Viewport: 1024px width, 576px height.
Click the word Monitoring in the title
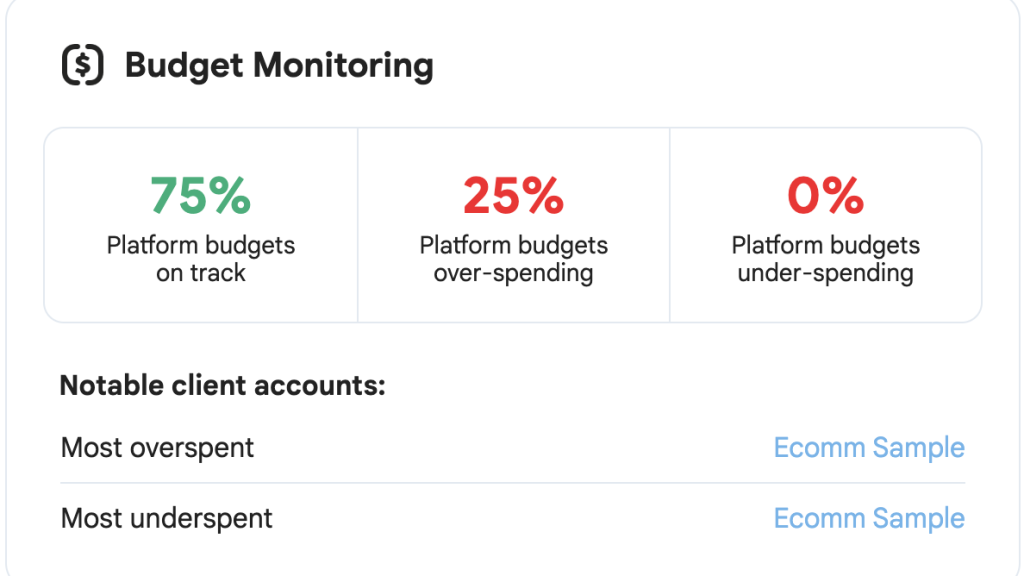(x=344, y=65)
